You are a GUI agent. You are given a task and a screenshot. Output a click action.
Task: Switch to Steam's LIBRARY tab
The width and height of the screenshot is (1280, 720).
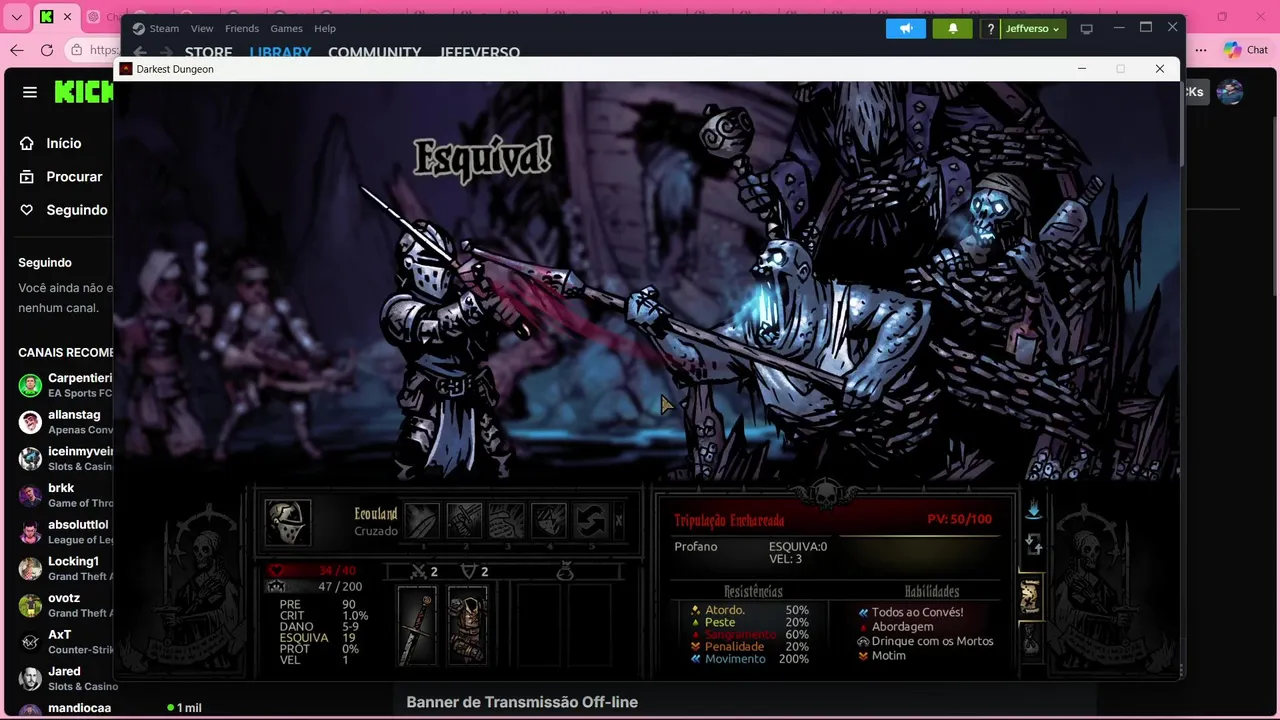click(x=280, y=52)
